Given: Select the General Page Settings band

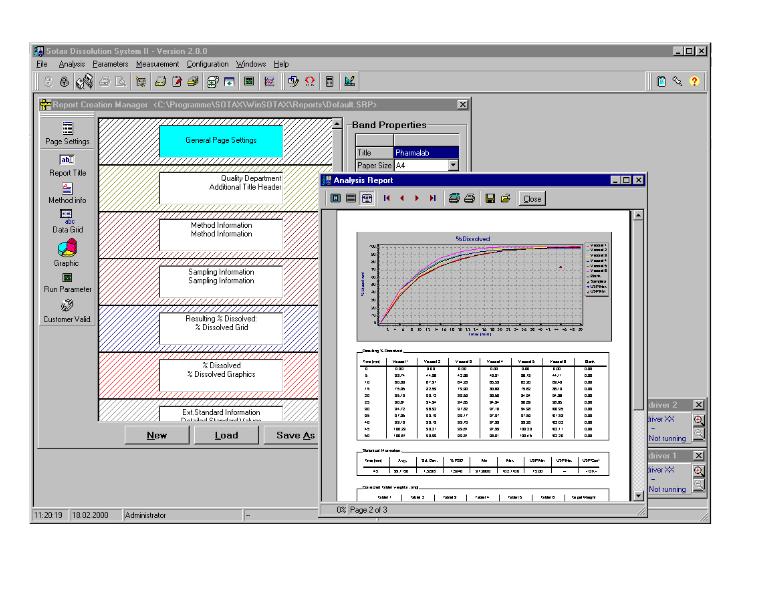Looking at the screenshot, I should point(220,141).
